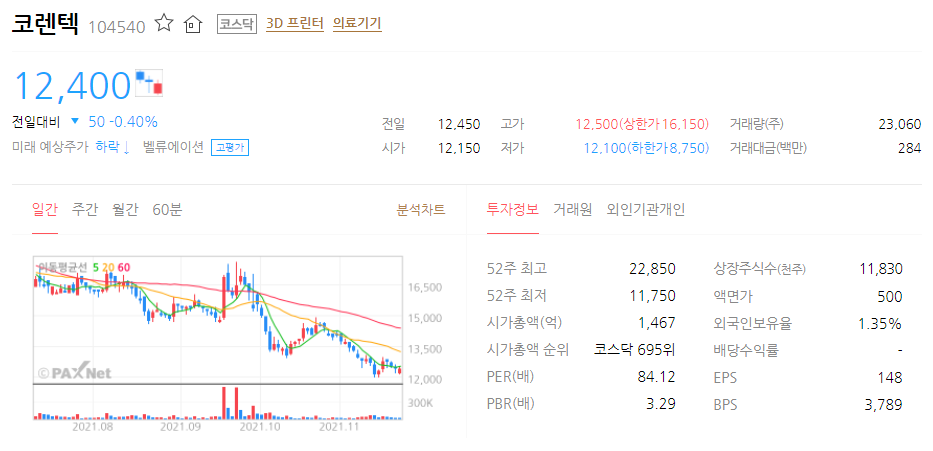Viewport: 933px width, 451px height.
Task: Click the 상장주식수 value 11,830
Action: click(881, 269)
